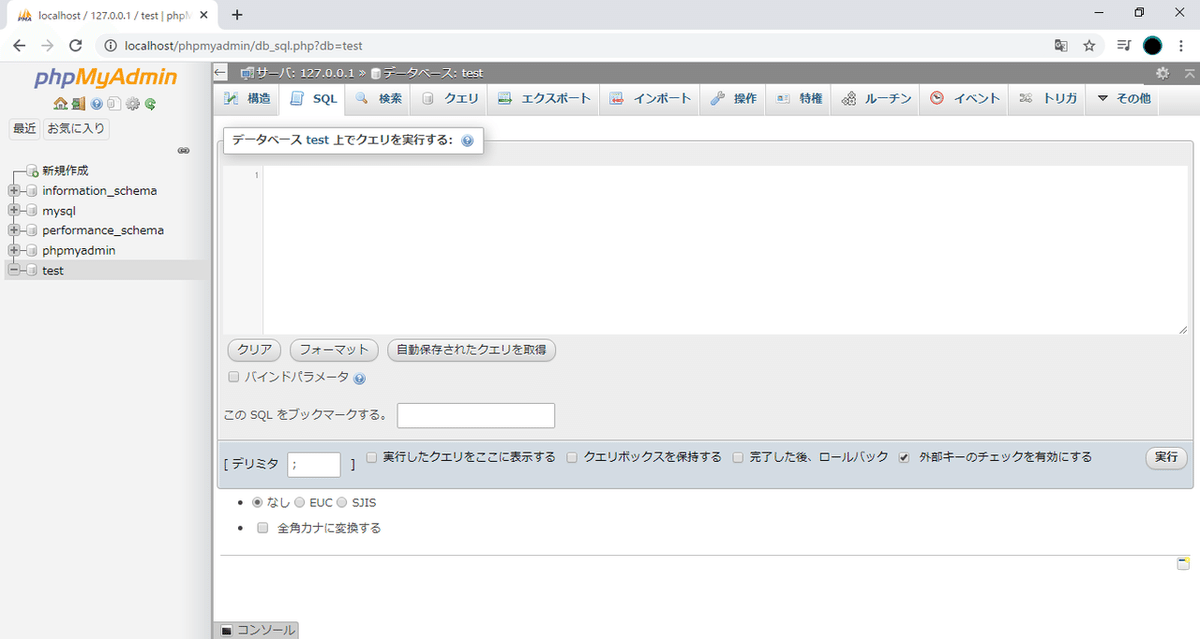1200x639 pixels.
Task: Open the 構造 tab
Action: pos(246,98)
